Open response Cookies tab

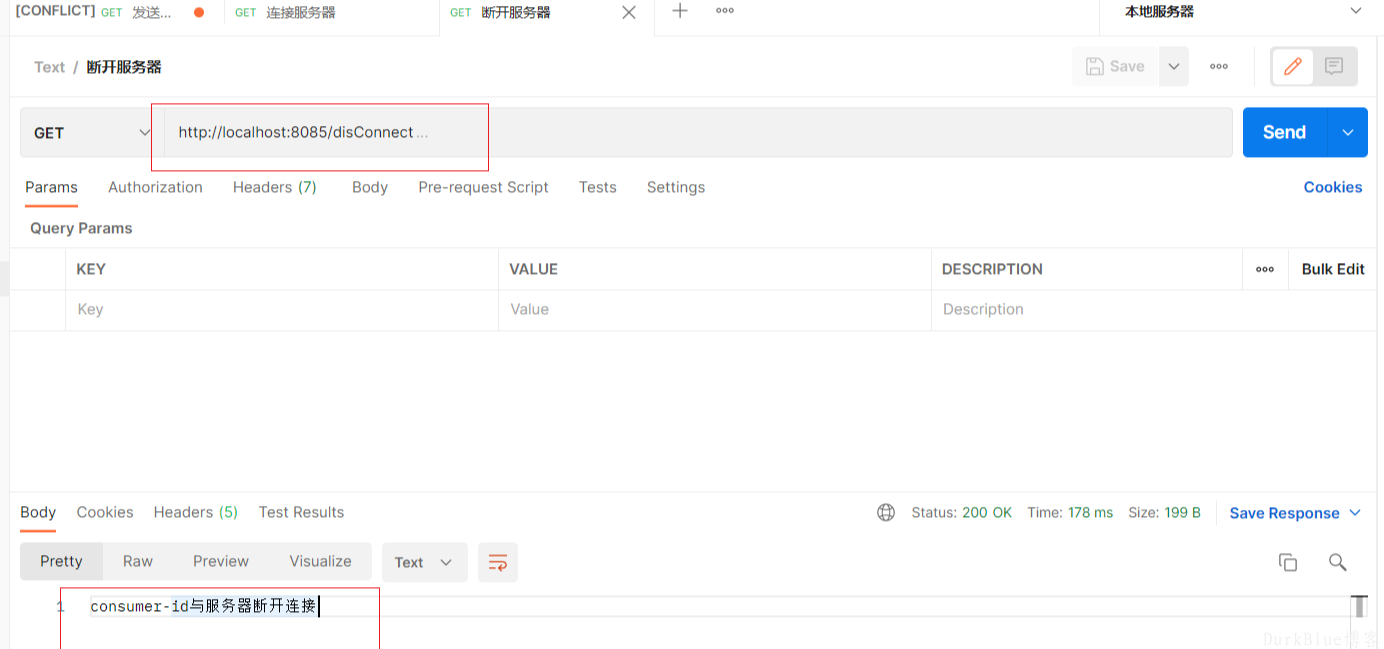point(105,512)
